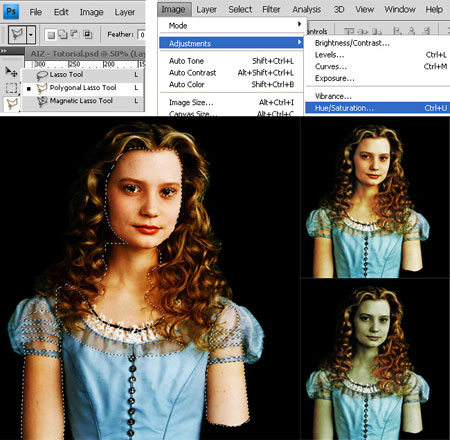Choose Auto Tone from the Image menu

231,61
